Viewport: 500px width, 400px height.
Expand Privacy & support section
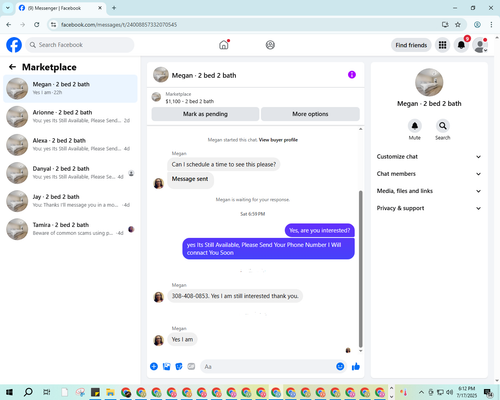429,208
